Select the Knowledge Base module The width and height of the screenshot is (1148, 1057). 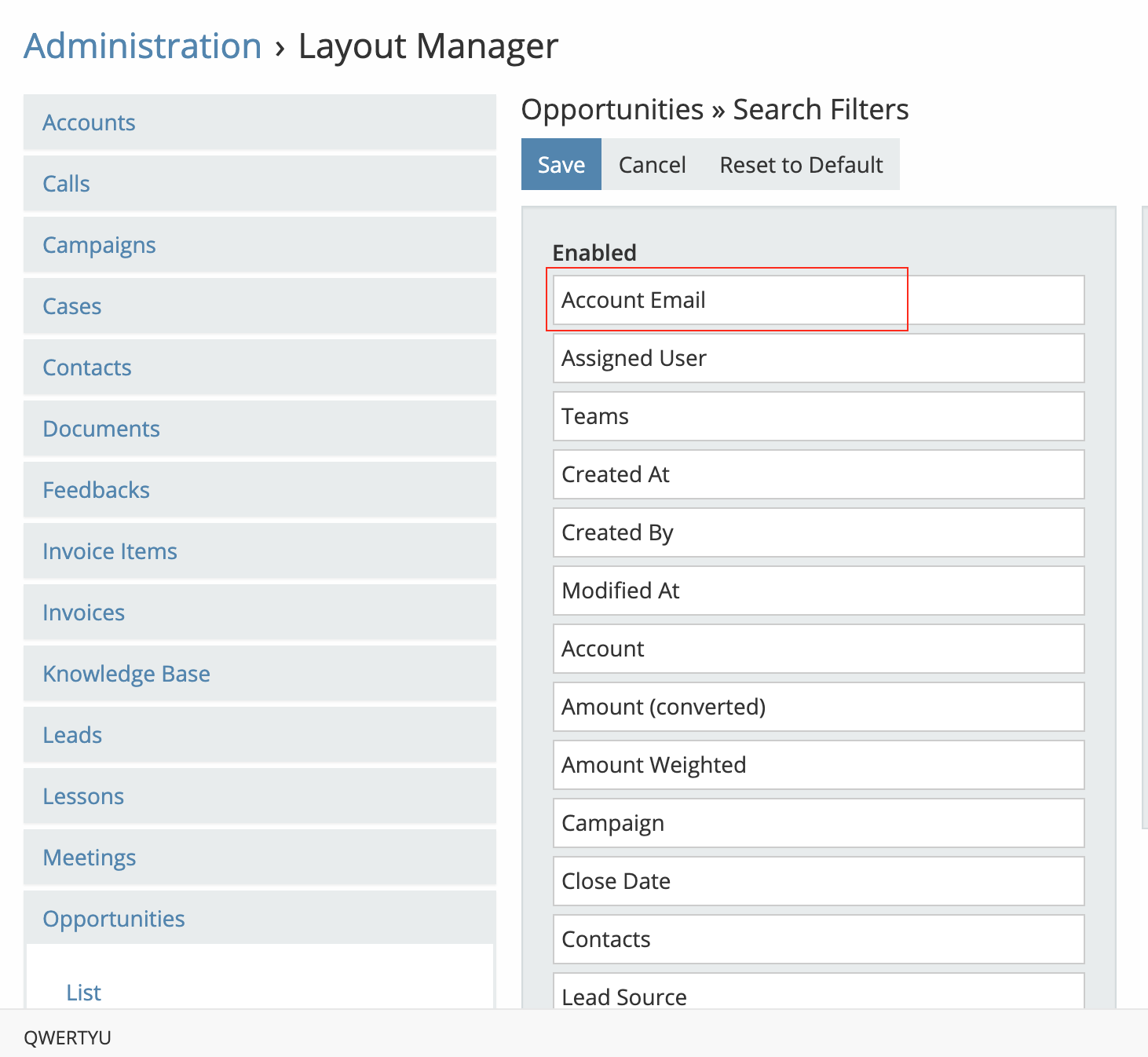coord(126,674)
